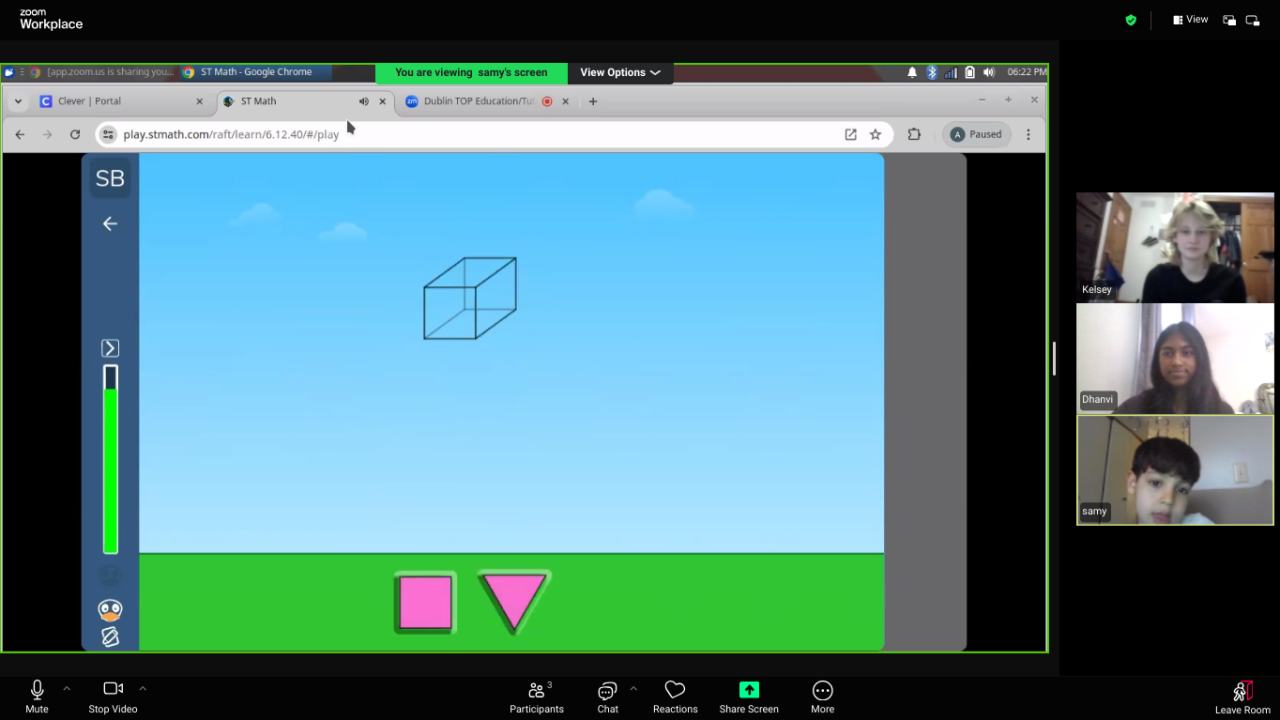Screen dimensions: 1280x720
Task: Click the battery icon in the system tray
Action: [970, 72]
